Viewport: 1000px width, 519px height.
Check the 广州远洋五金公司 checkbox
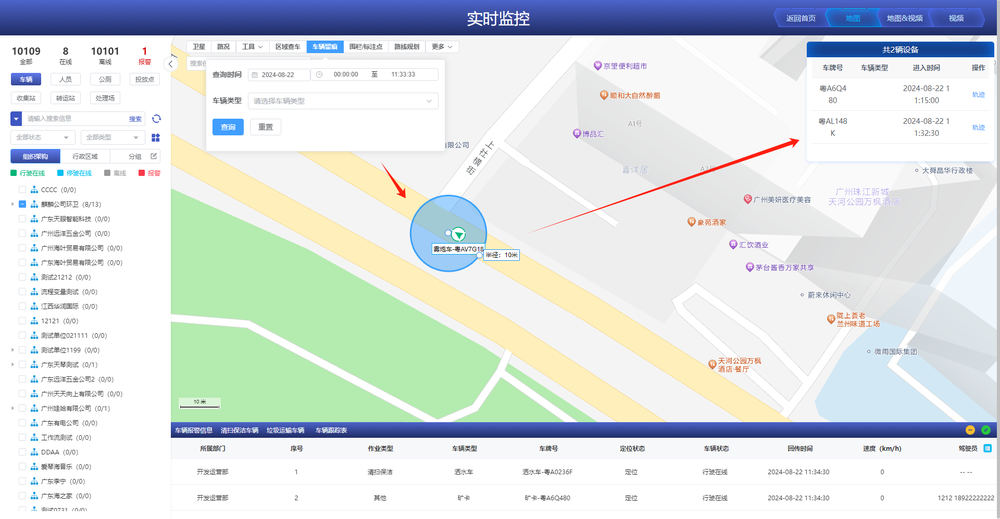(22, 233)
